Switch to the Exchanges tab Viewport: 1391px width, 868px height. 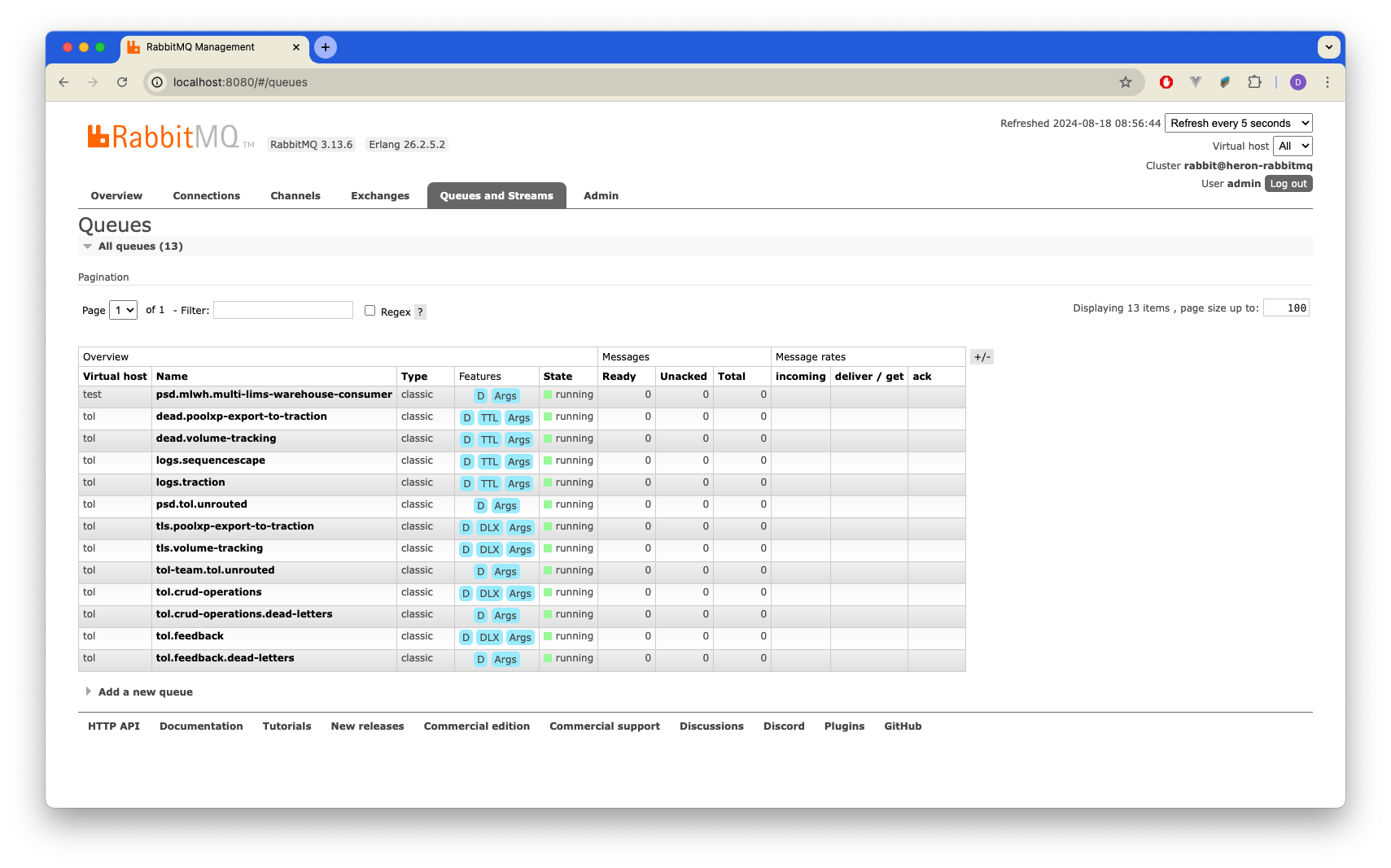click(380, 196)
